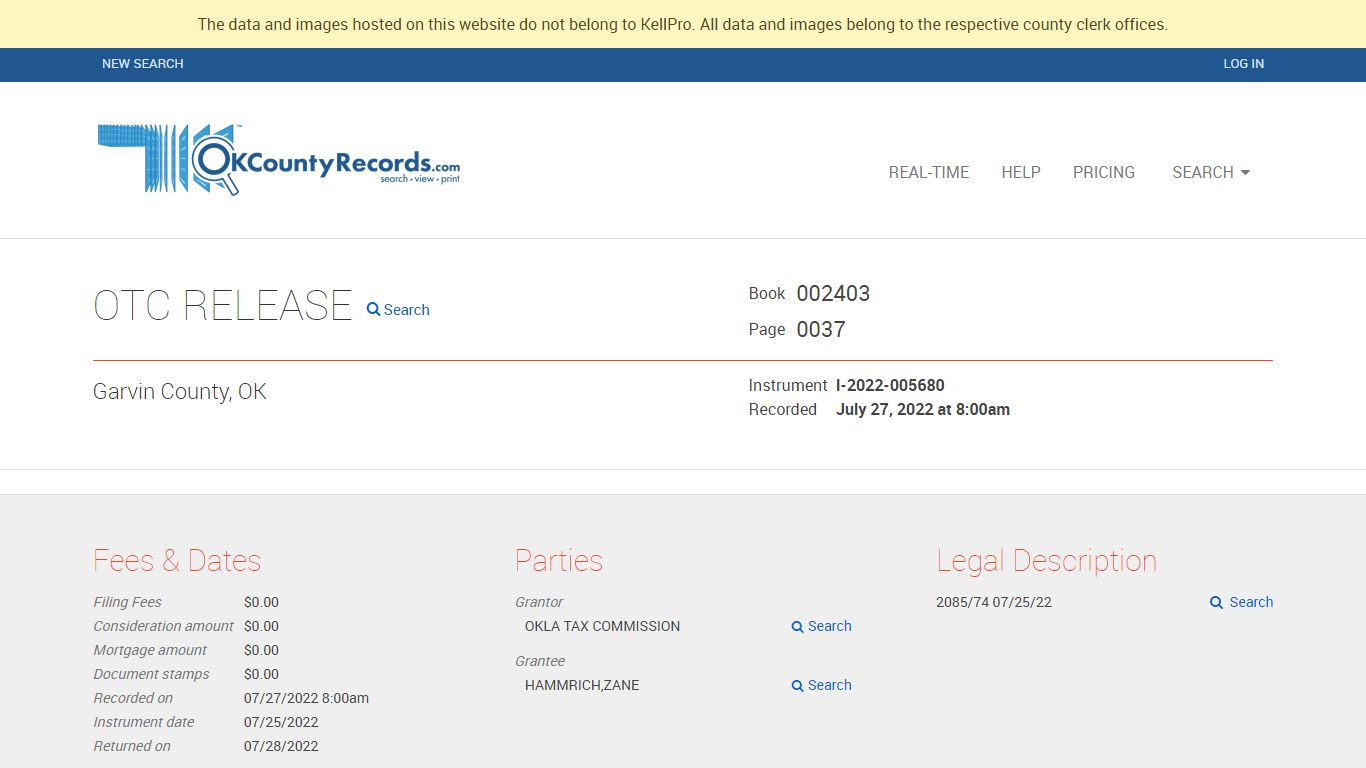Open the REAL-TIME menu item
Screen dimensions: 1366x768
[x=929, y=172]
